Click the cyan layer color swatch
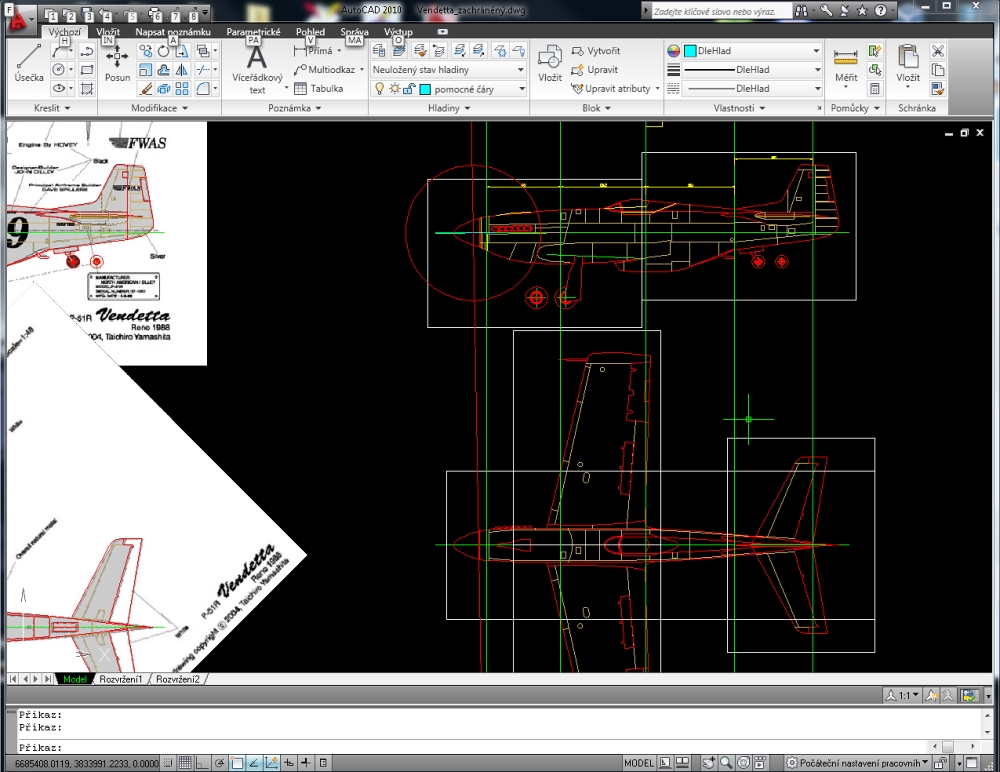This screenshot has width=1000, height=772. point(425,89)
